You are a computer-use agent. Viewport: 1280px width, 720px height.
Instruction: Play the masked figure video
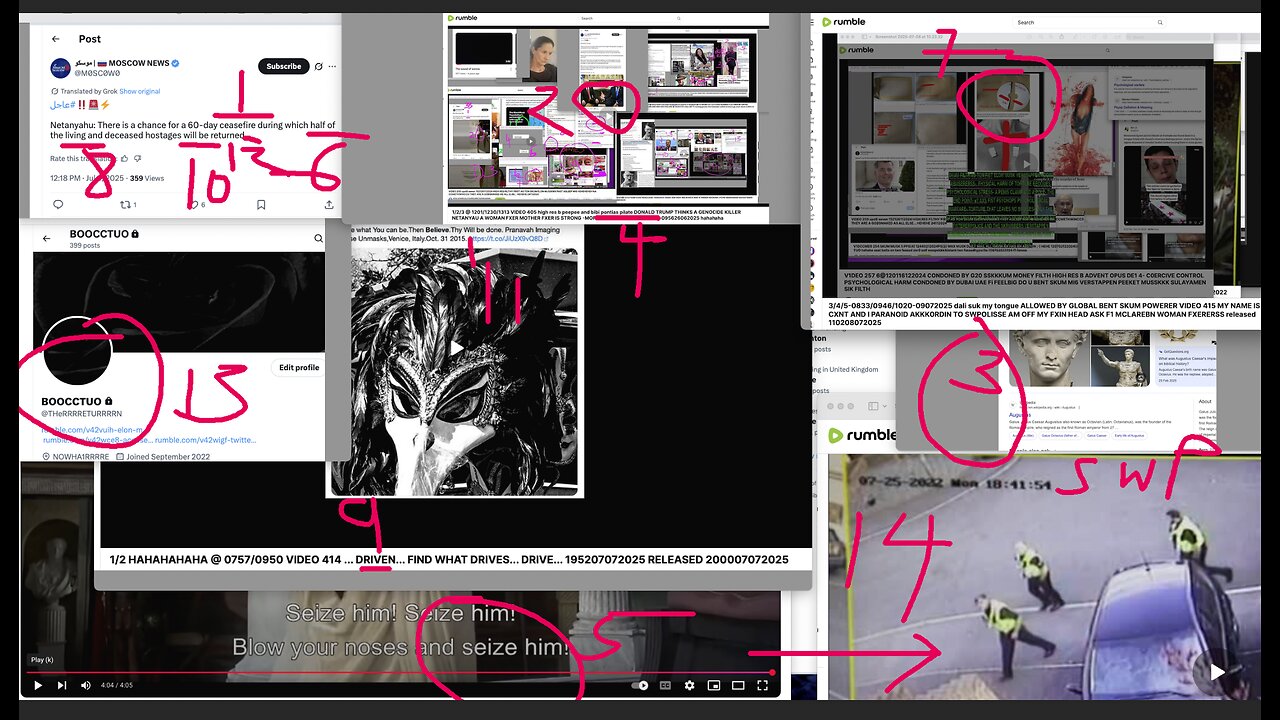(x=455, y=348)
